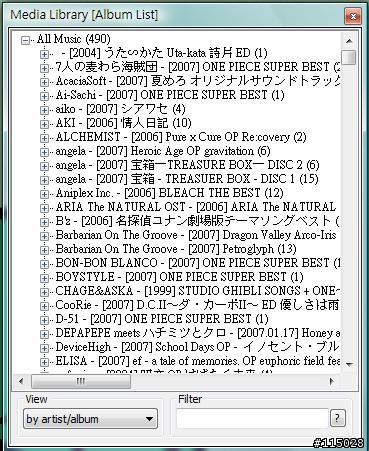Expand the D-51 ONE PIECE node
This screenshot has height=451, width=369.
click(x=44, y=321)
